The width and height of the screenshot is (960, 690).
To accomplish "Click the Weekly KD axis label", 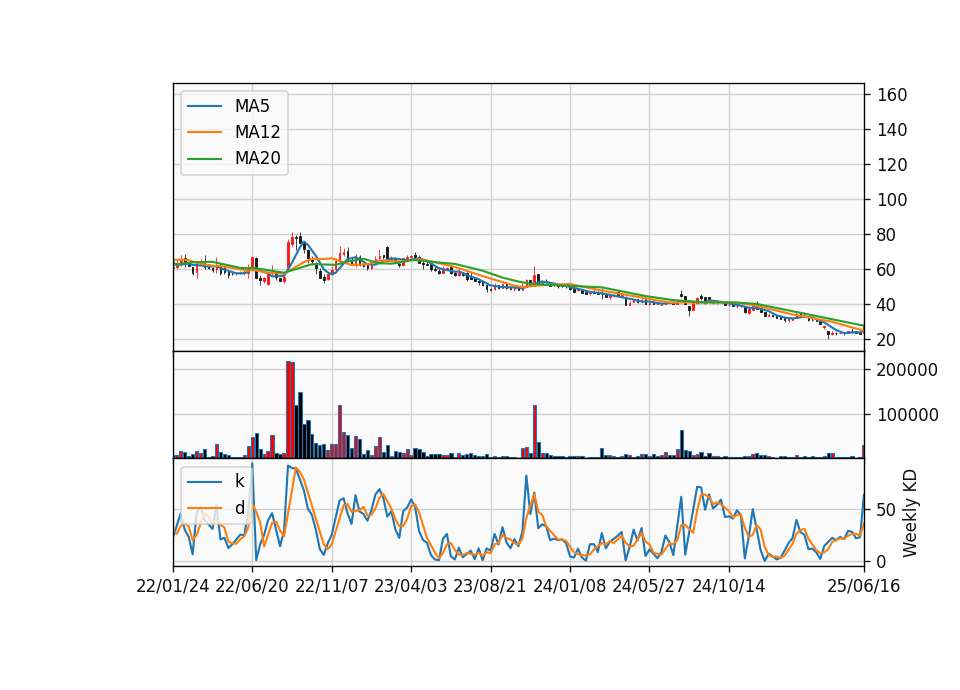I will click(910, 513).
